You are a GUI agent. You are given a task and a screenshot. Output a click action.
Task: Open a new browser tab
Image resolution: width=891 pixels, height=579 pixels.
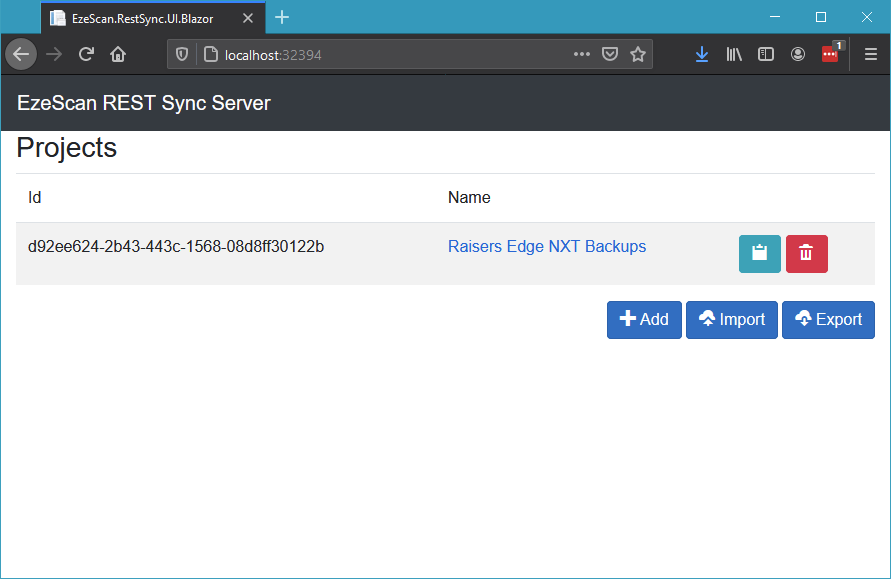pos(282,18)
